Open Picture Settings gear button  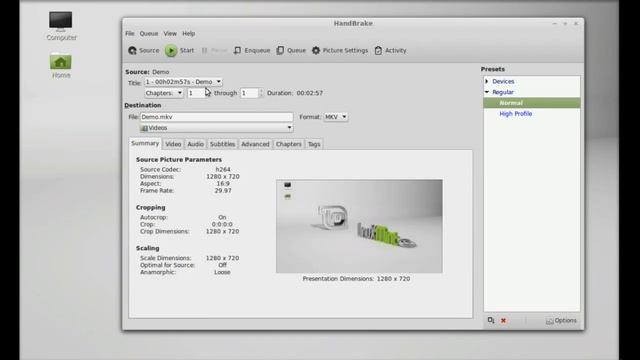pyautogui.click(x=340, y=51)
